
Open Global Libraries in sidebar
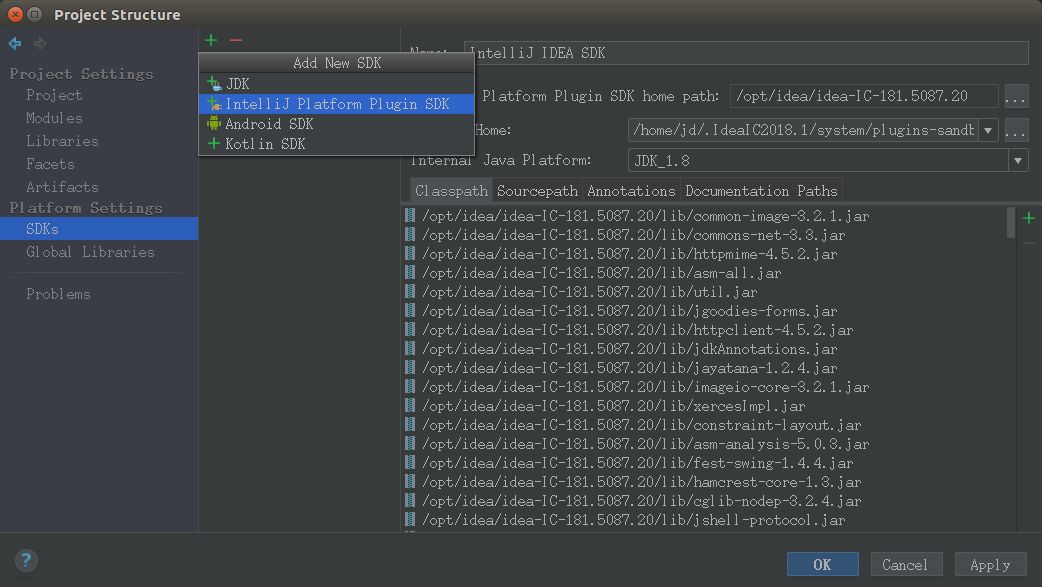click(x=90, y=252)
